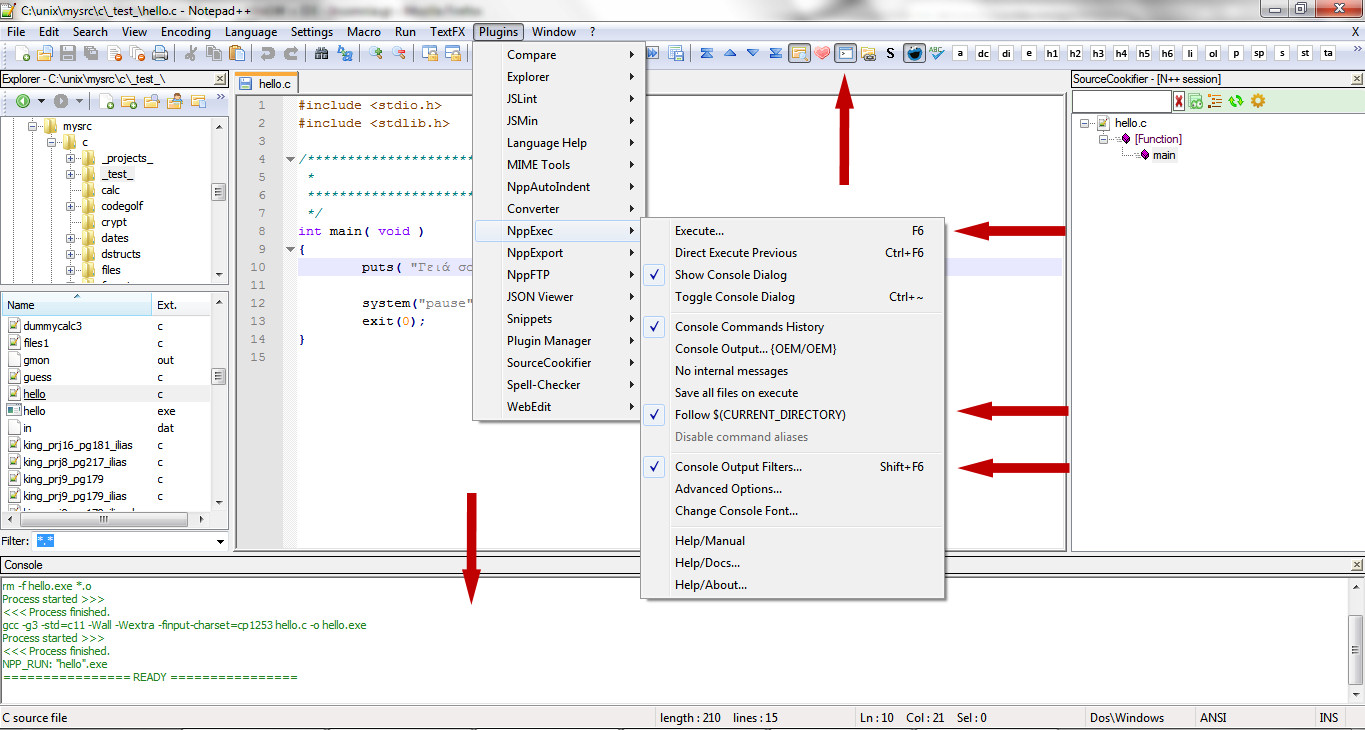
Task: Click the bold S toolbar icon
Action: pos(891,53)
